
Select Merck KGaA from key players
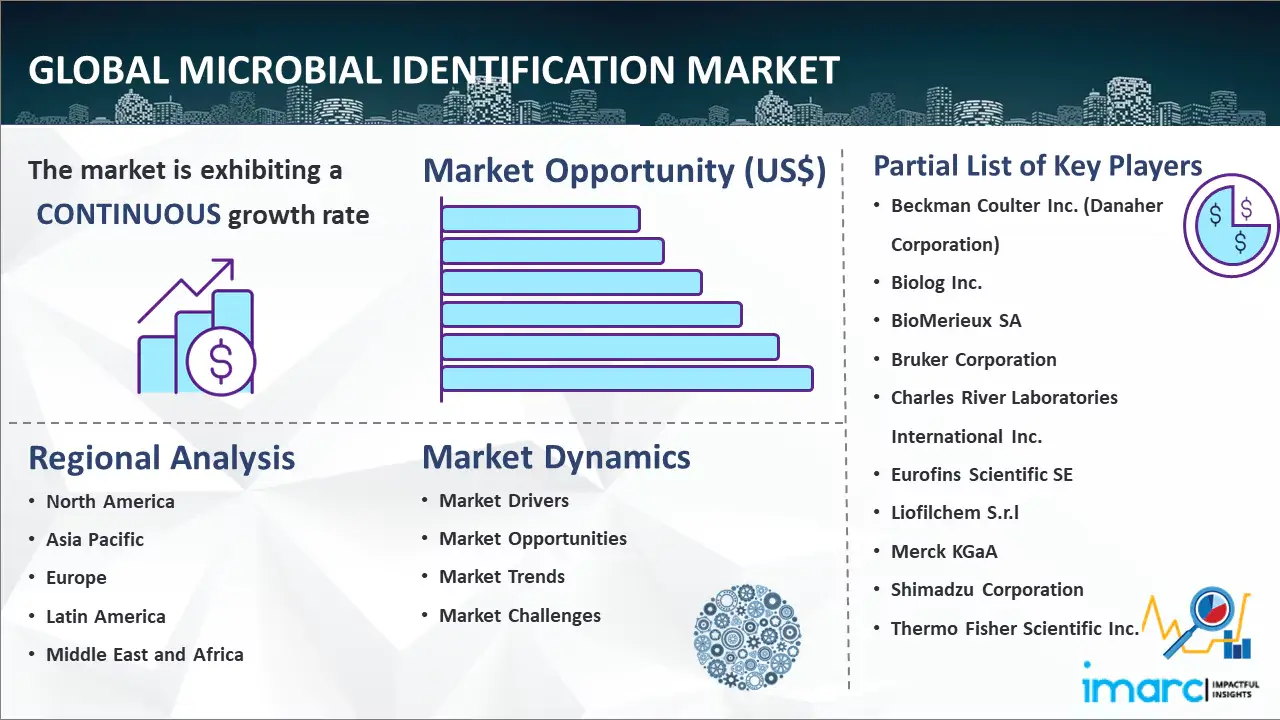[944, 552]
